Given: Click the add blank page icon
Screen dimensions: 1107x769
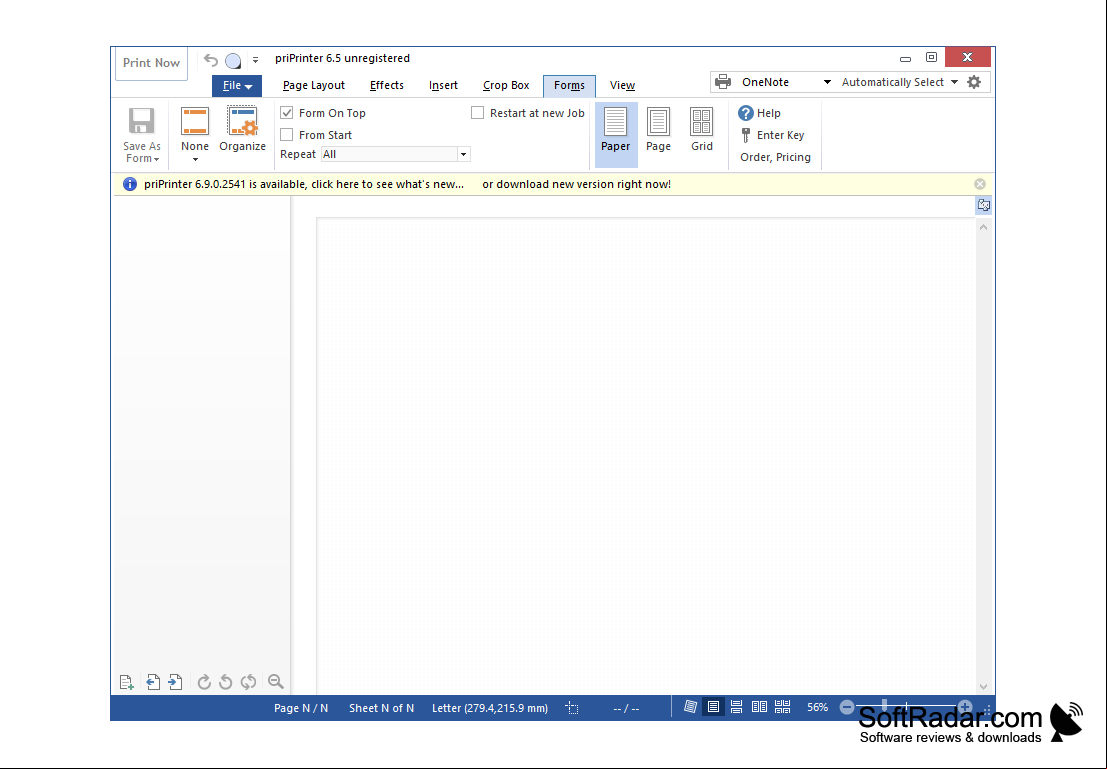Looking at the screenshot, I should [126, 682].
